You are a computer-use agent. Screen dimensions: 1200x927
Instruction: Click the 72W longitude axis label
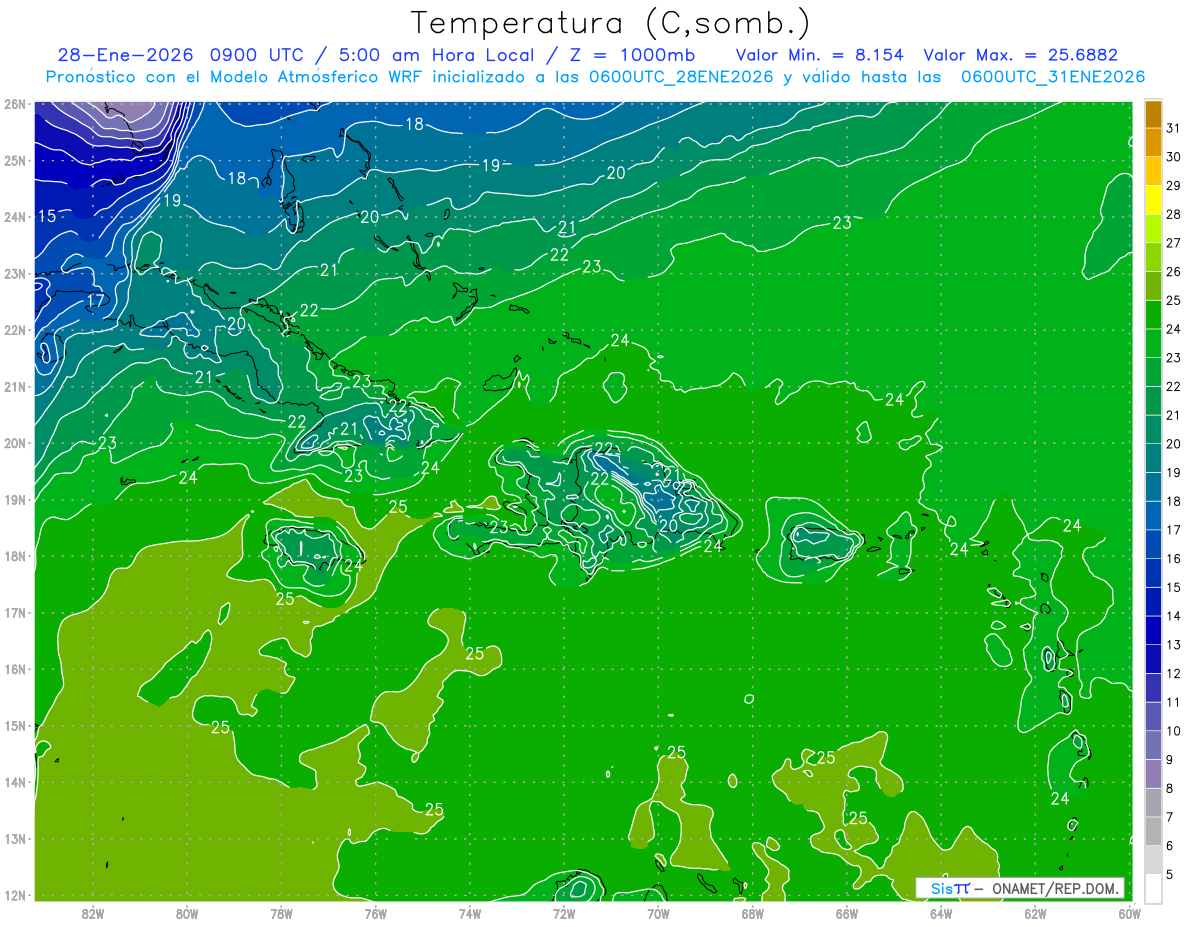[564, 914]
